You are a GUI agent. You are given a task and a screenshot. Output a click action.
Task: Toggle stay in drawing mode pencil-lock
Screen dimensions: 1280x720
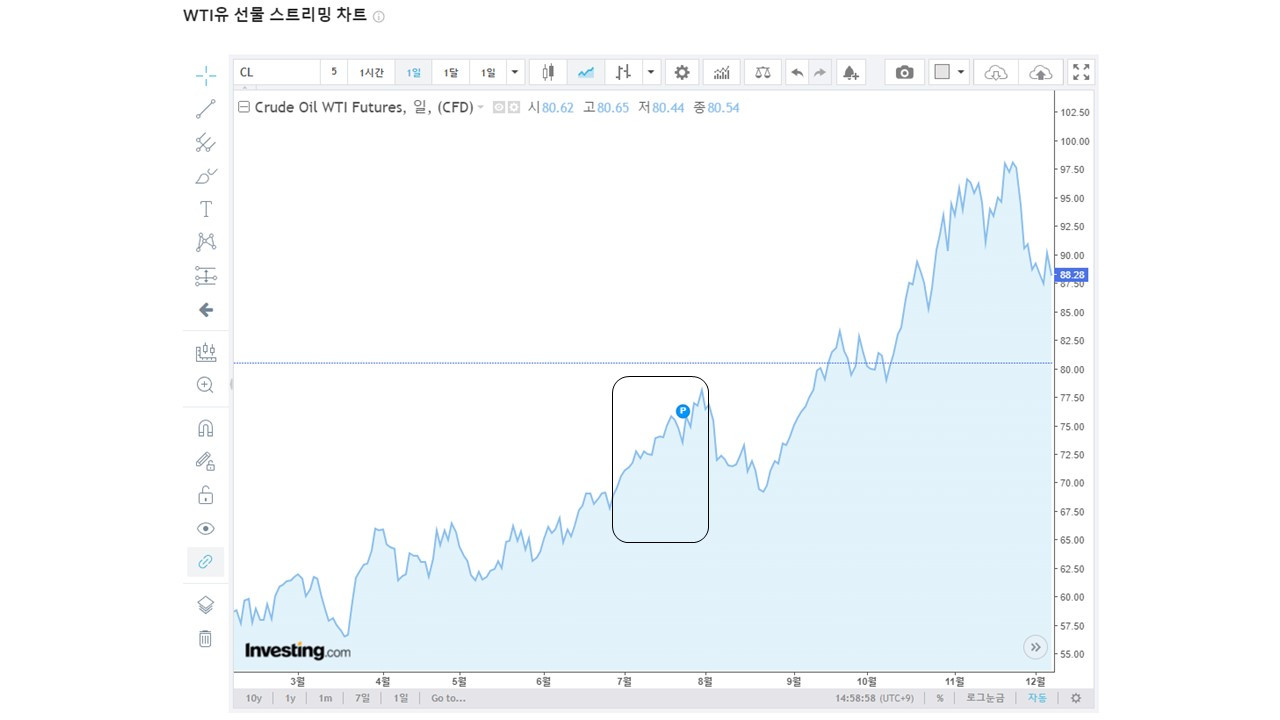[x=205, y=461]
